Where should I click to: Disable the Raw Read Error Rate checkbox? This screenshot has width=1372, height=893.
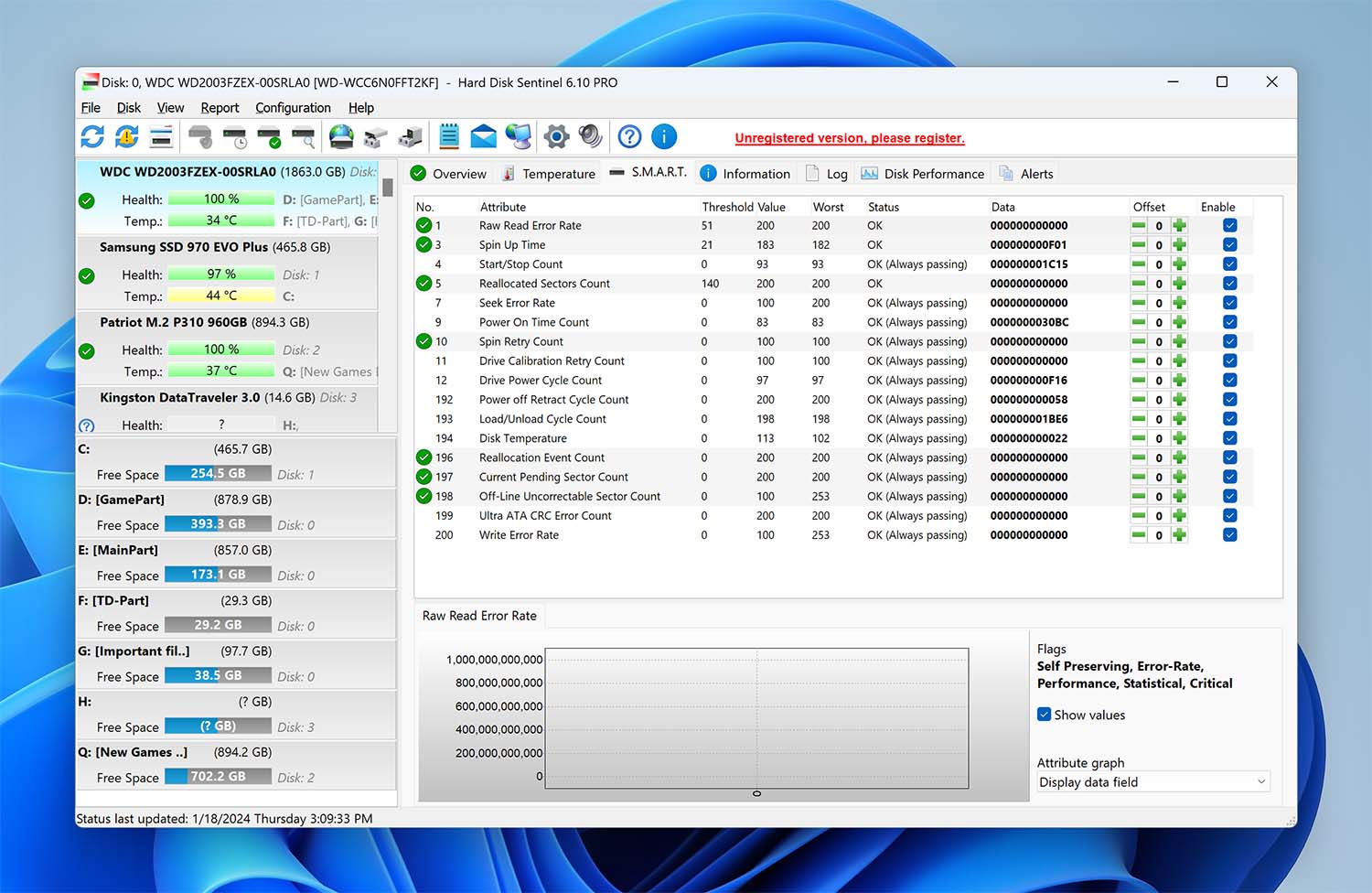1229,225
